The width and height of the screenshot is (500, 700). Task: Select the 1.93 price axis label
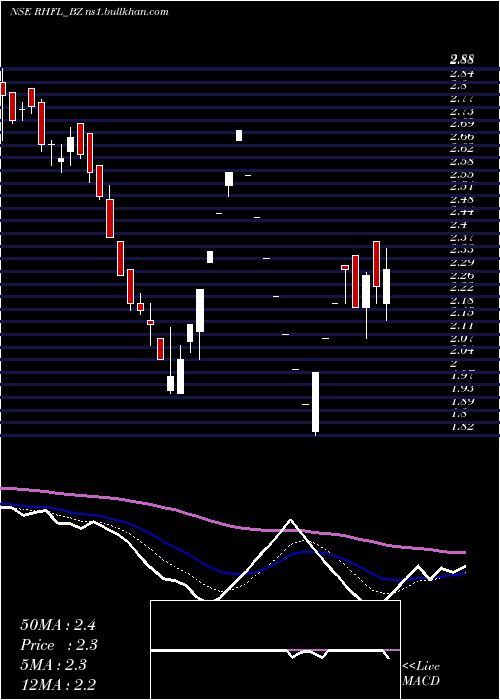462,388
